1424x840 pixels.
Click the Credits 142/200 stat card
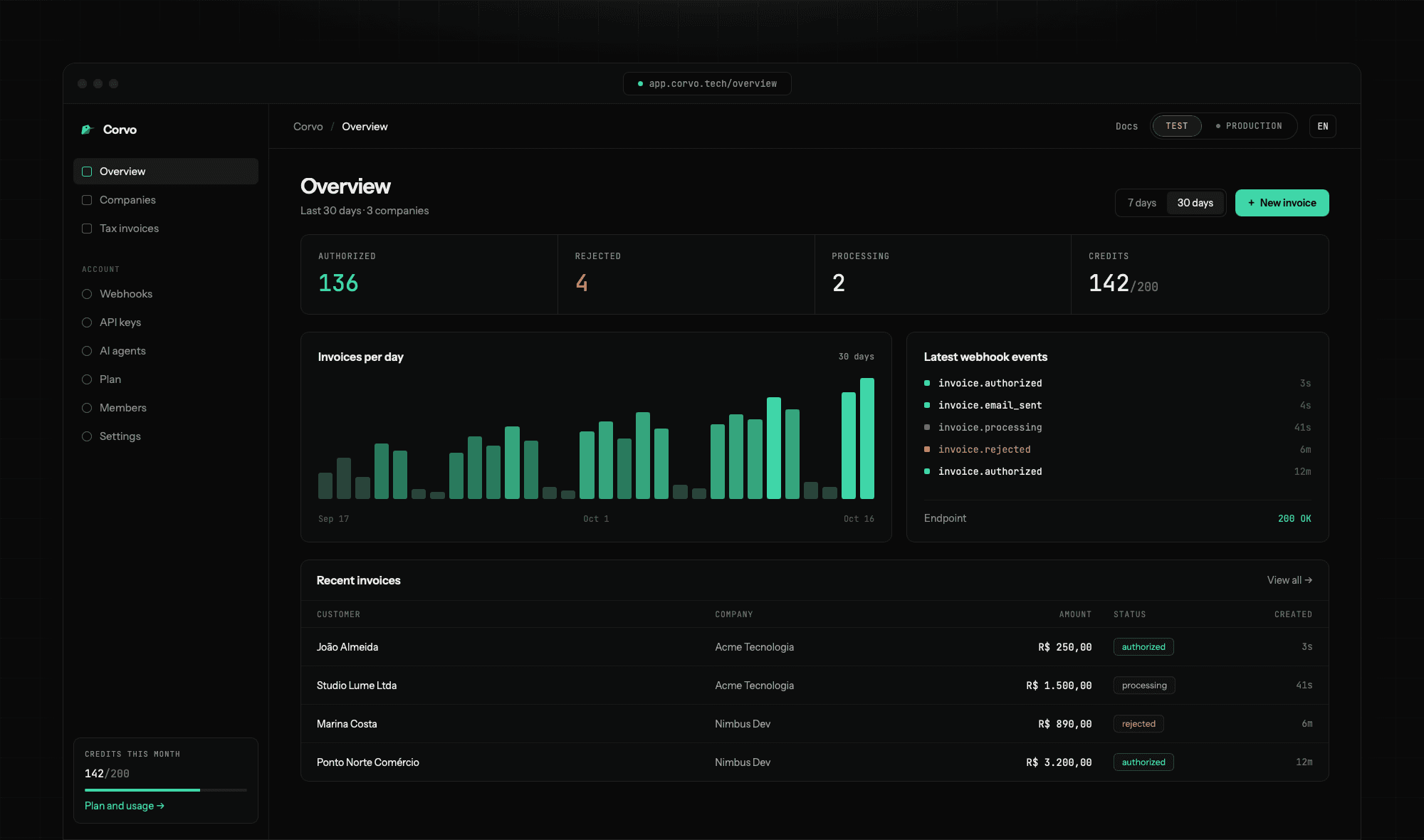(x=1200, y=274)
